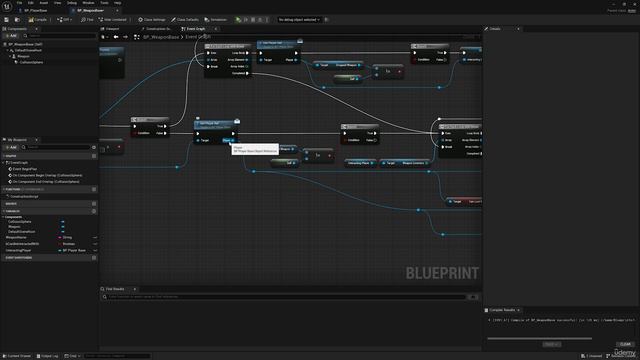Viewport: 640px width, 360px height.
Task: Select Event BeginPlay in My Blueprint
Action: tap(24, 169)
